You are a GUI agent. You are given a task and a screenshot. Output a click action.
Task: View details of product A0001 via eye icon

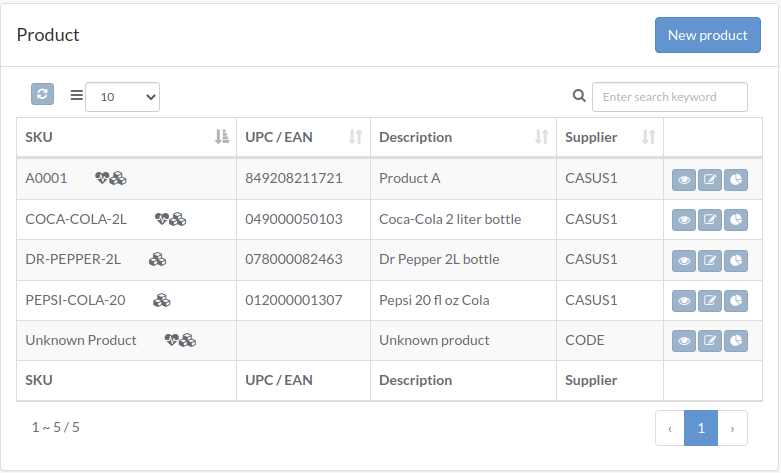(684, 180)
